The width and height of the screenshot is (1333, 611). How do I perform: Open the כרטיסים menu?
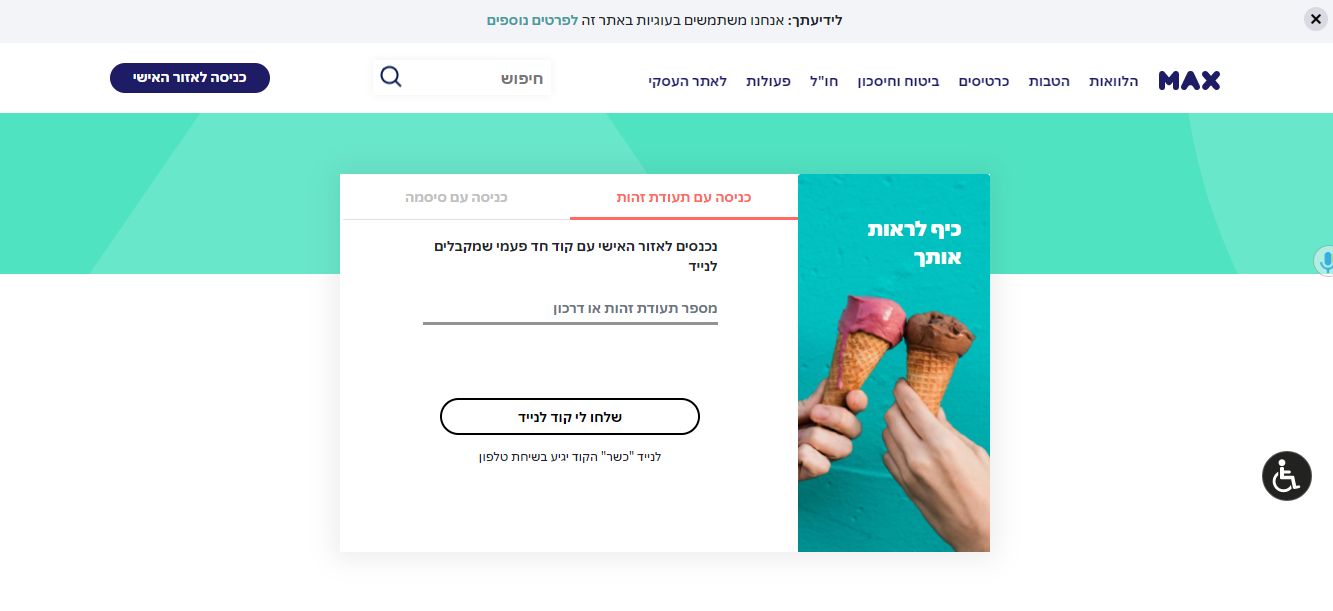point(984,81)
